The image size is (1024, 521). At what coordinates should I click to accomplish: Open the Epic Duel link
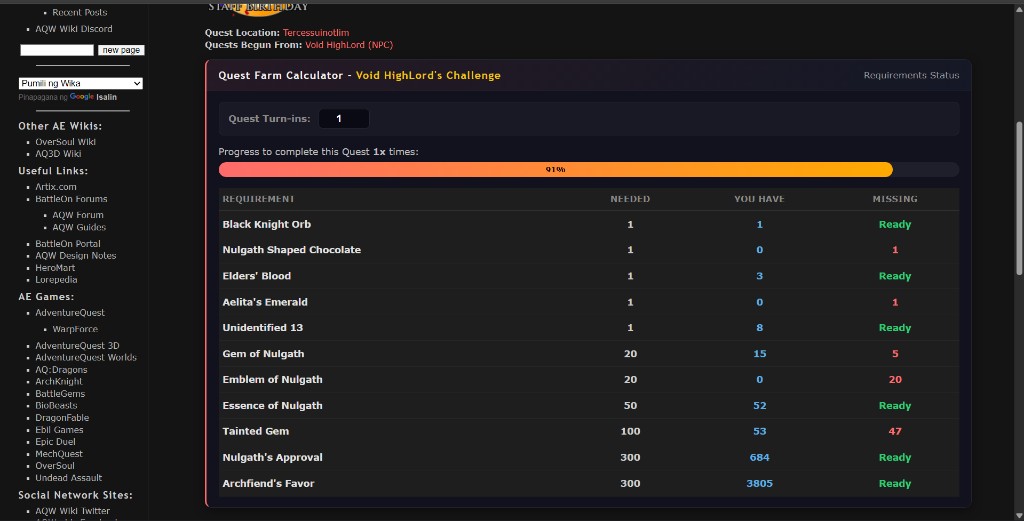click(x=56, y=441)
